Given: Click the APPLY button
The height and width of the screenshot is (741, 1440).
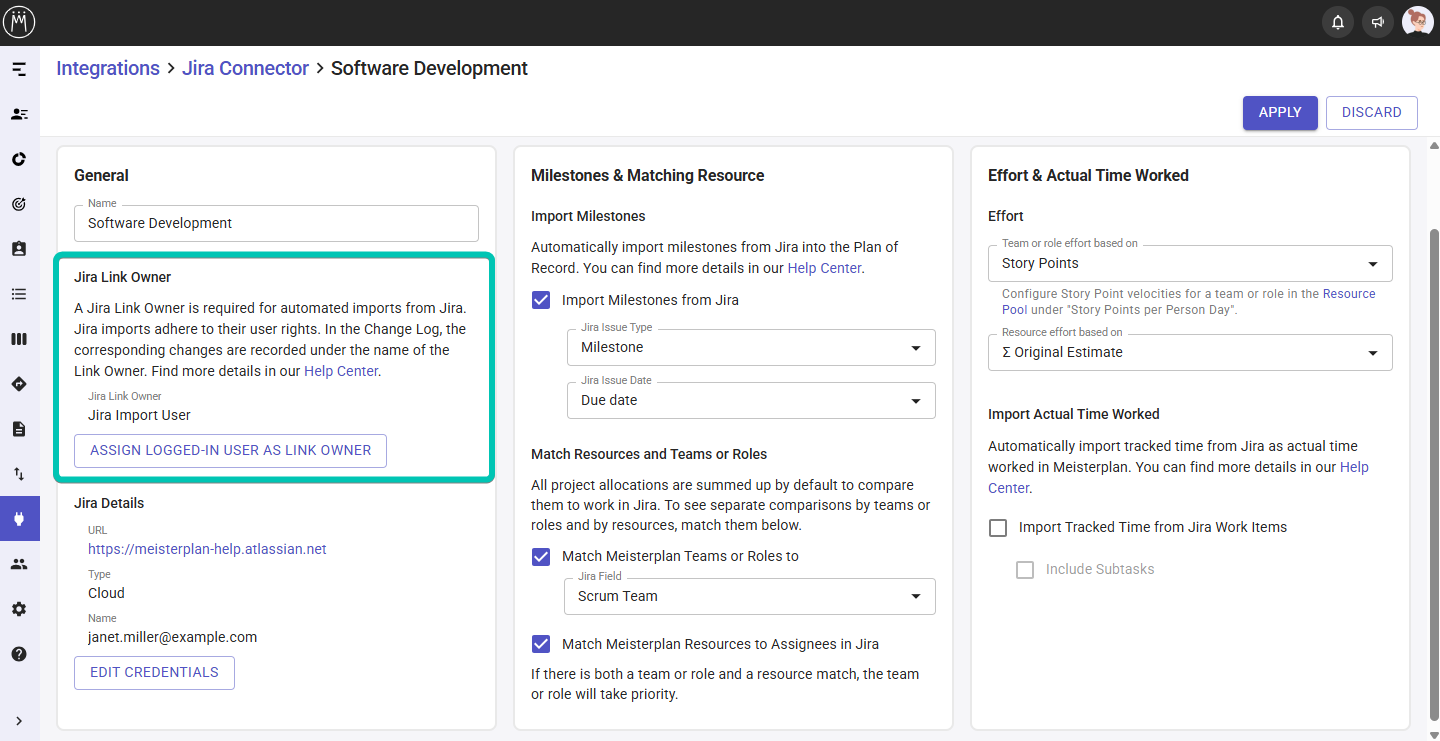Looking at the screenshot, I should click(1280, 112).
